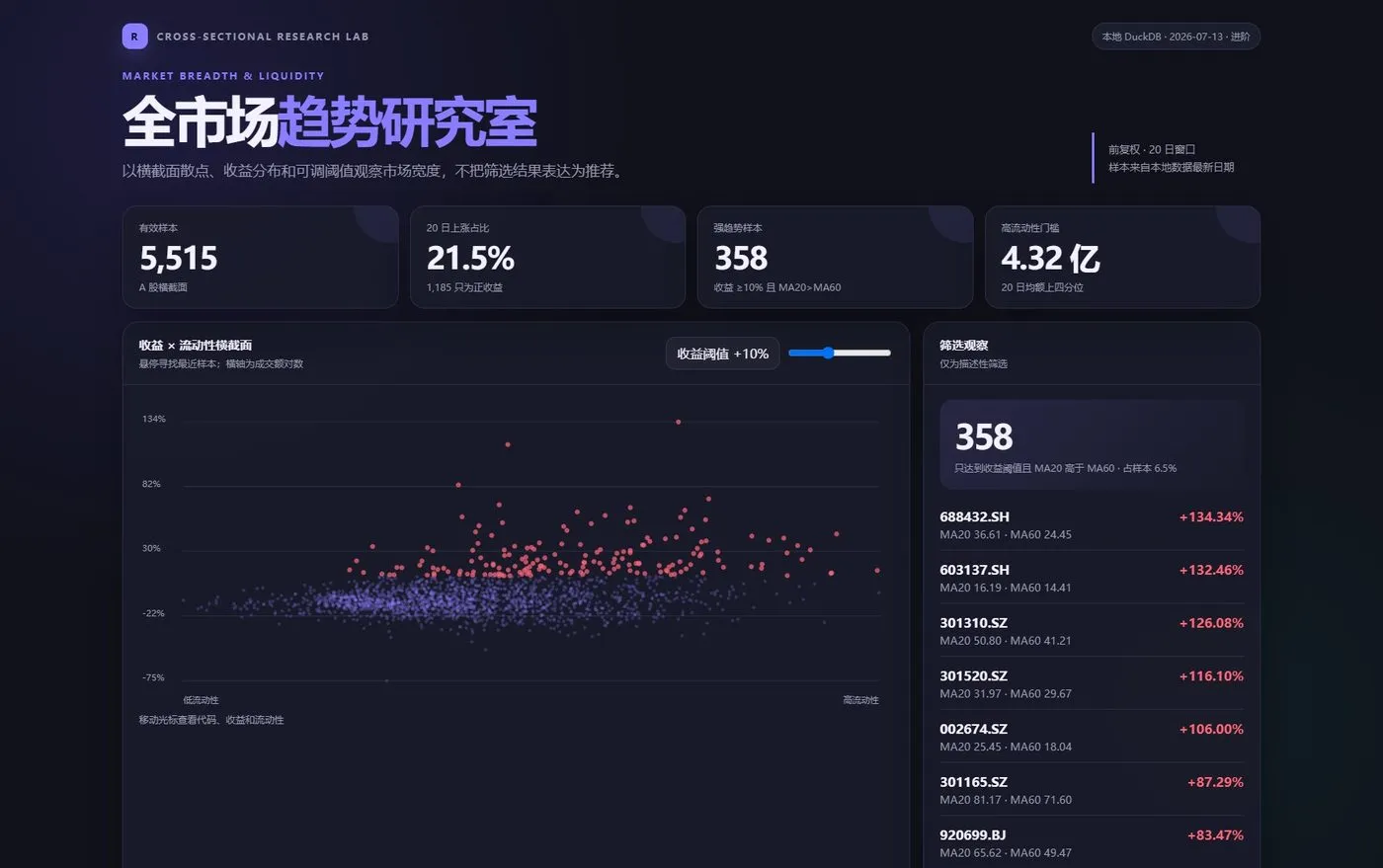
Task: Click the +87.29% return value
Action: point(1215,782)
